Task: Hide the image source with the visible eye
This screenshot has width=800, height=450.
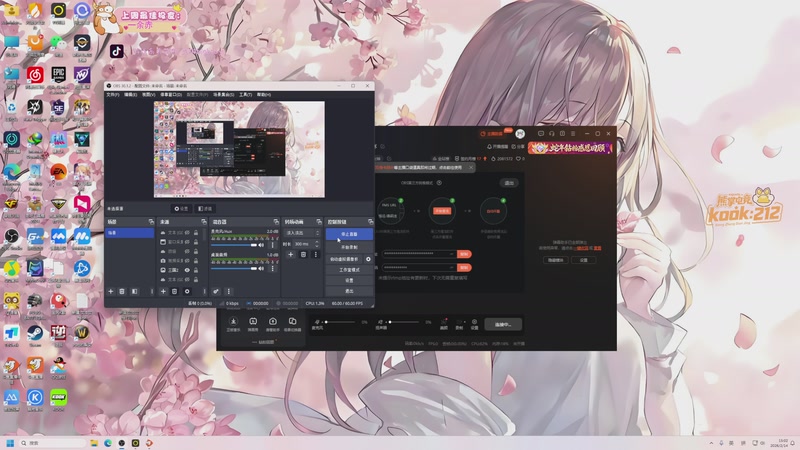Action: (187, 270)
